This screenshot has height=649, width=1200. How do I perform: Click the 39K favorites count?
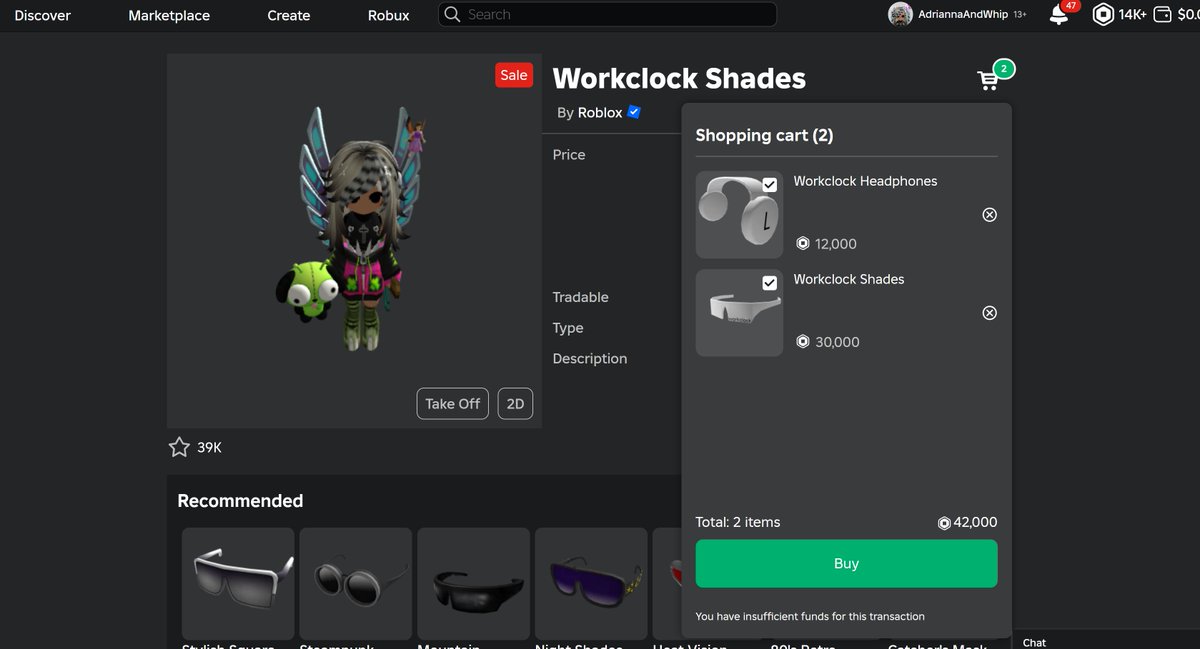tap(209, 448)
